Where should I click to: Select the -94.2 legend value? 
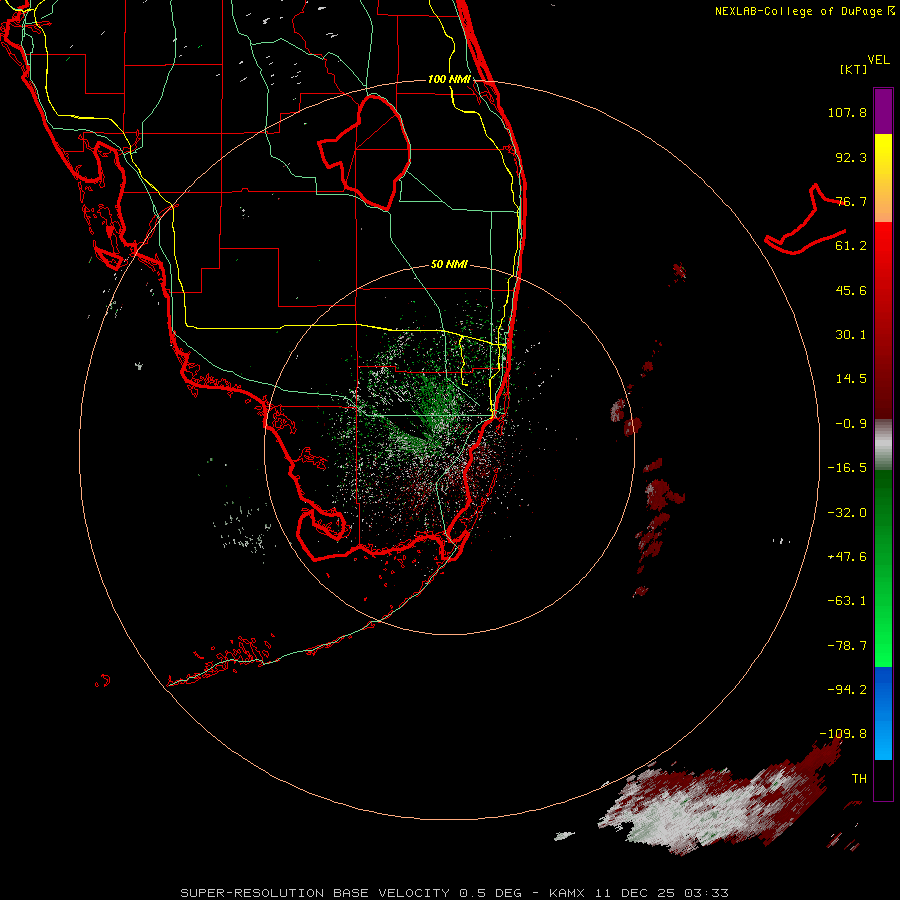pos(847,689)
